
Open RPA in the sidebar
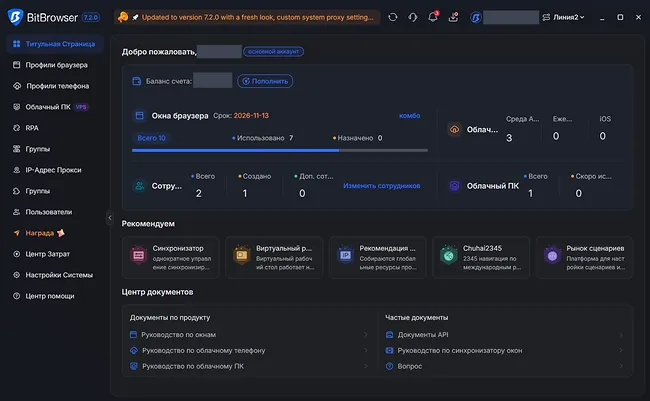point(55,128)
